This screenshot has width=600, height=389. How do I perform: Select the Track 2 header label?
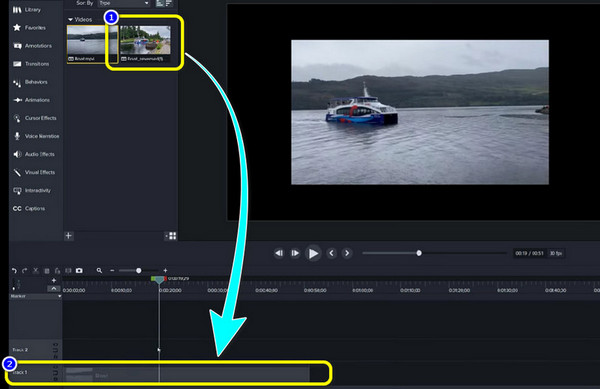20,350
